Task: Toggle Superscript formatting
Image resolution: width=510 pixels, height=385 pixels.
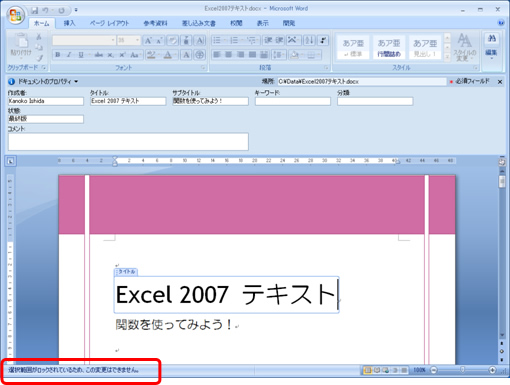Action: (122, 55)
